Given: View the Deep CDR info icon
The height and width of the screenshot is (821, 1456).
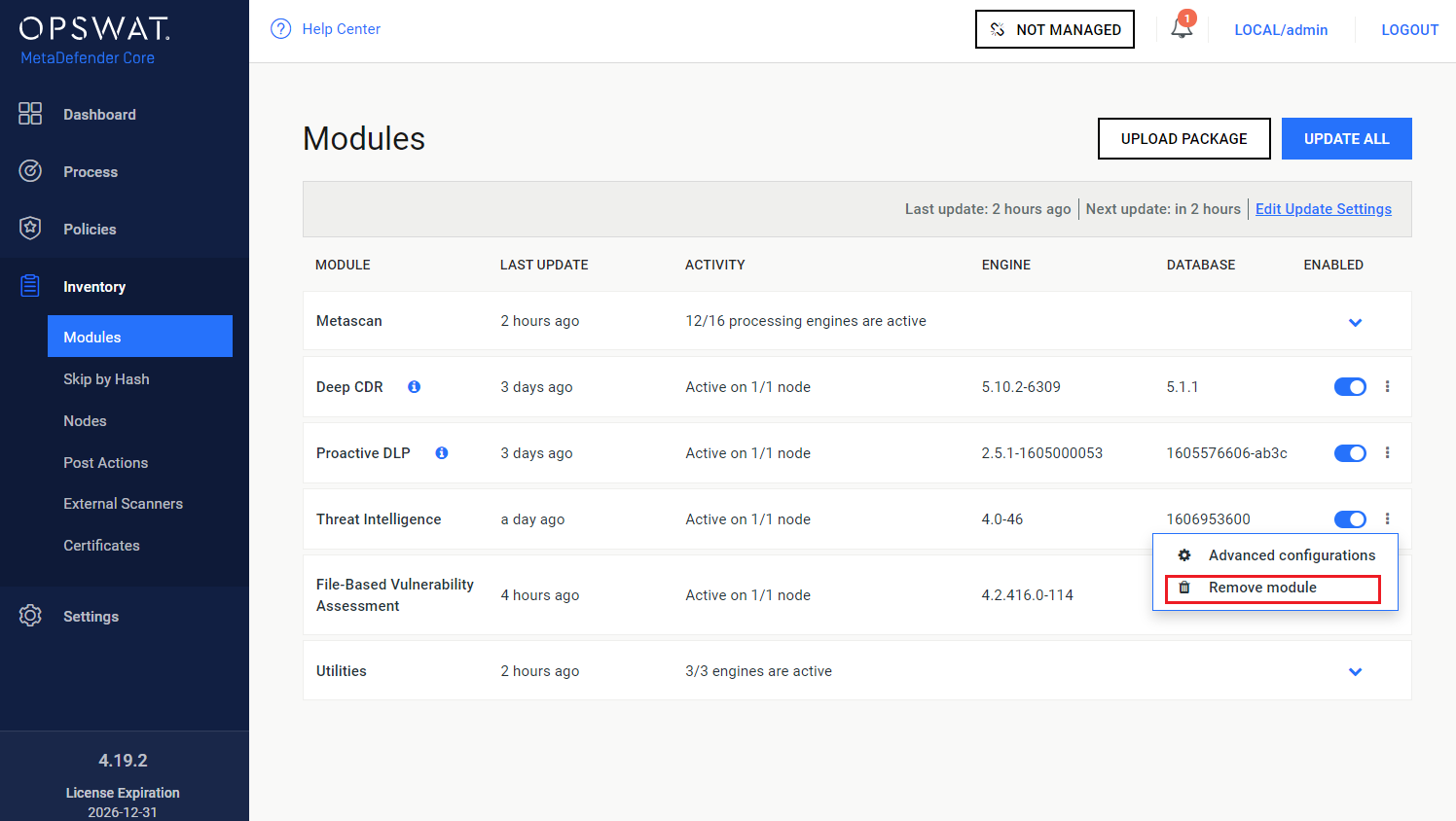Looking at the screenshot, I should (414, 386).
